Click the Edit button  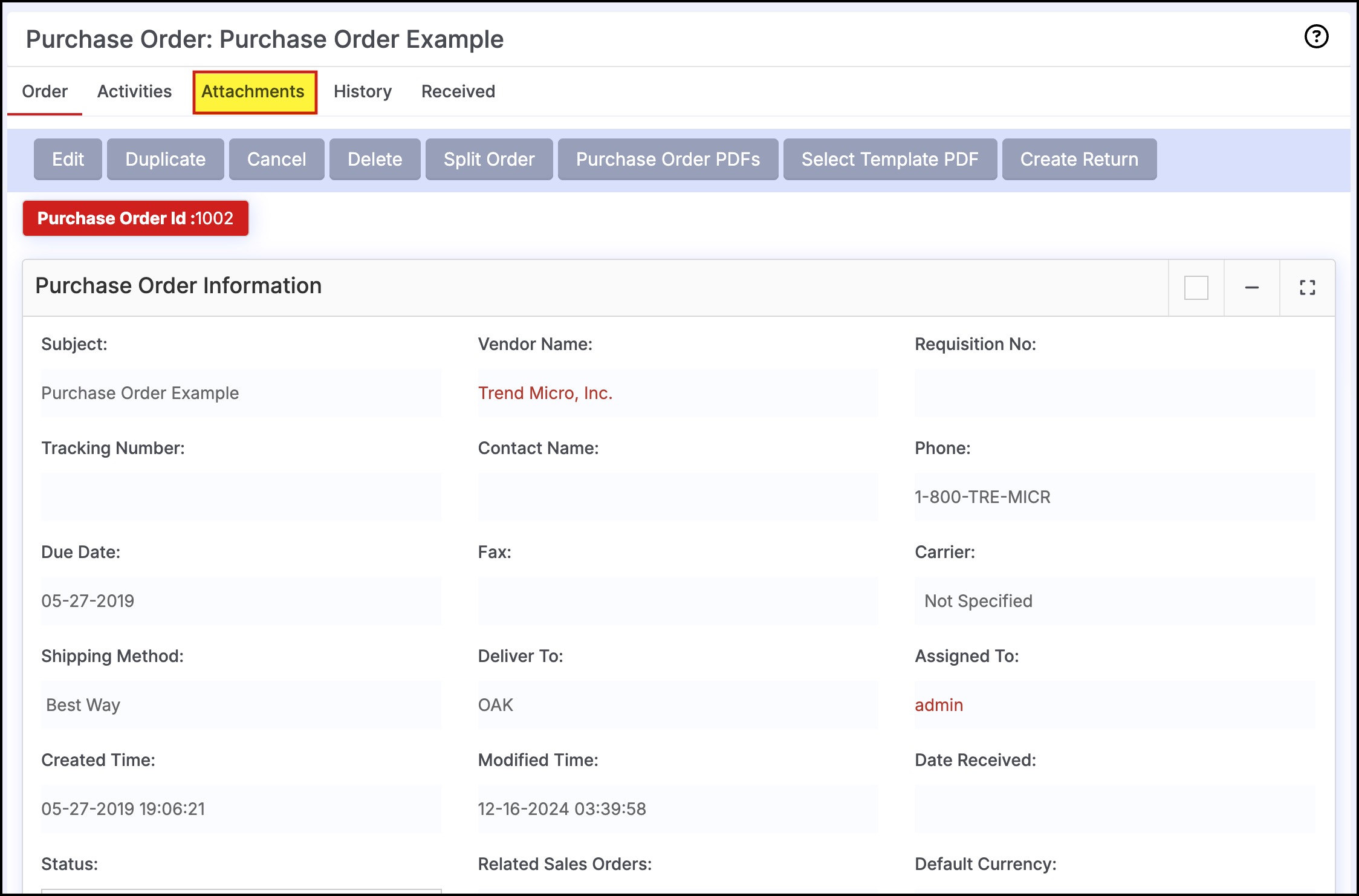click(68, 160)
